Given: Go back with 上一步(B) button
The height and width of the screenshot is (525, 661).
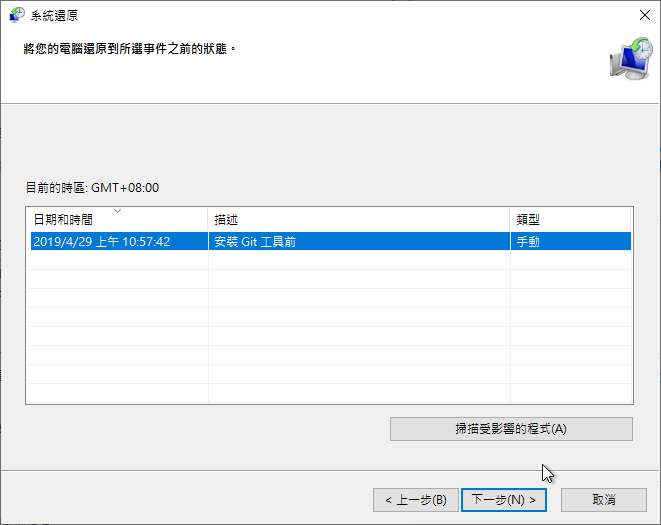Looking at the screenshot, I should point(416,499).
